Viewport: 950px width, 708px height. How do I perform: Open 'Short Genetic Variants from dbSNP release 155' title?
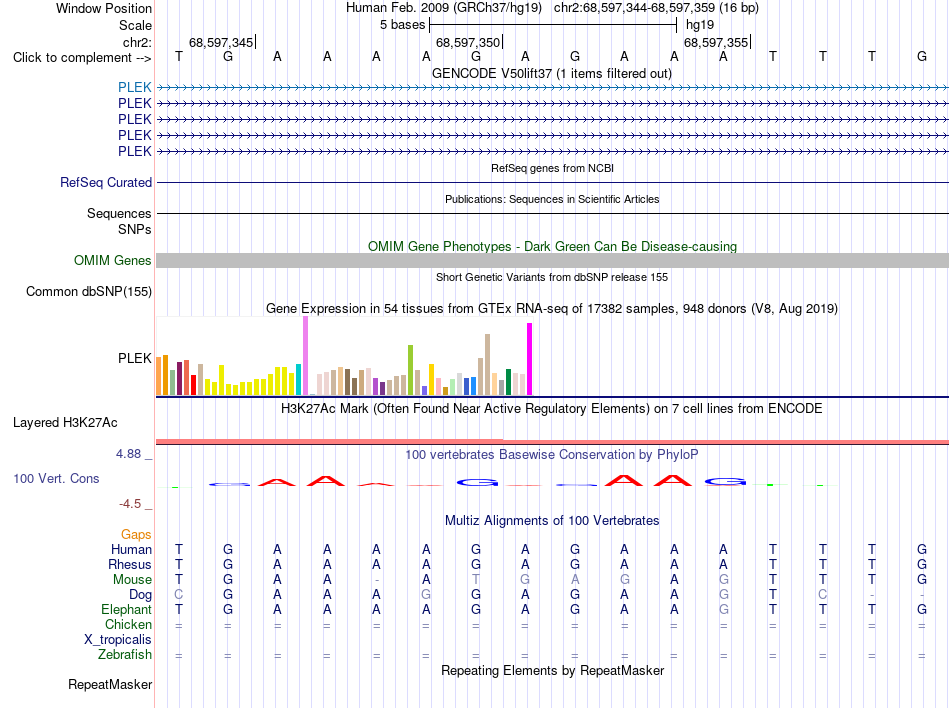[552, 277]
